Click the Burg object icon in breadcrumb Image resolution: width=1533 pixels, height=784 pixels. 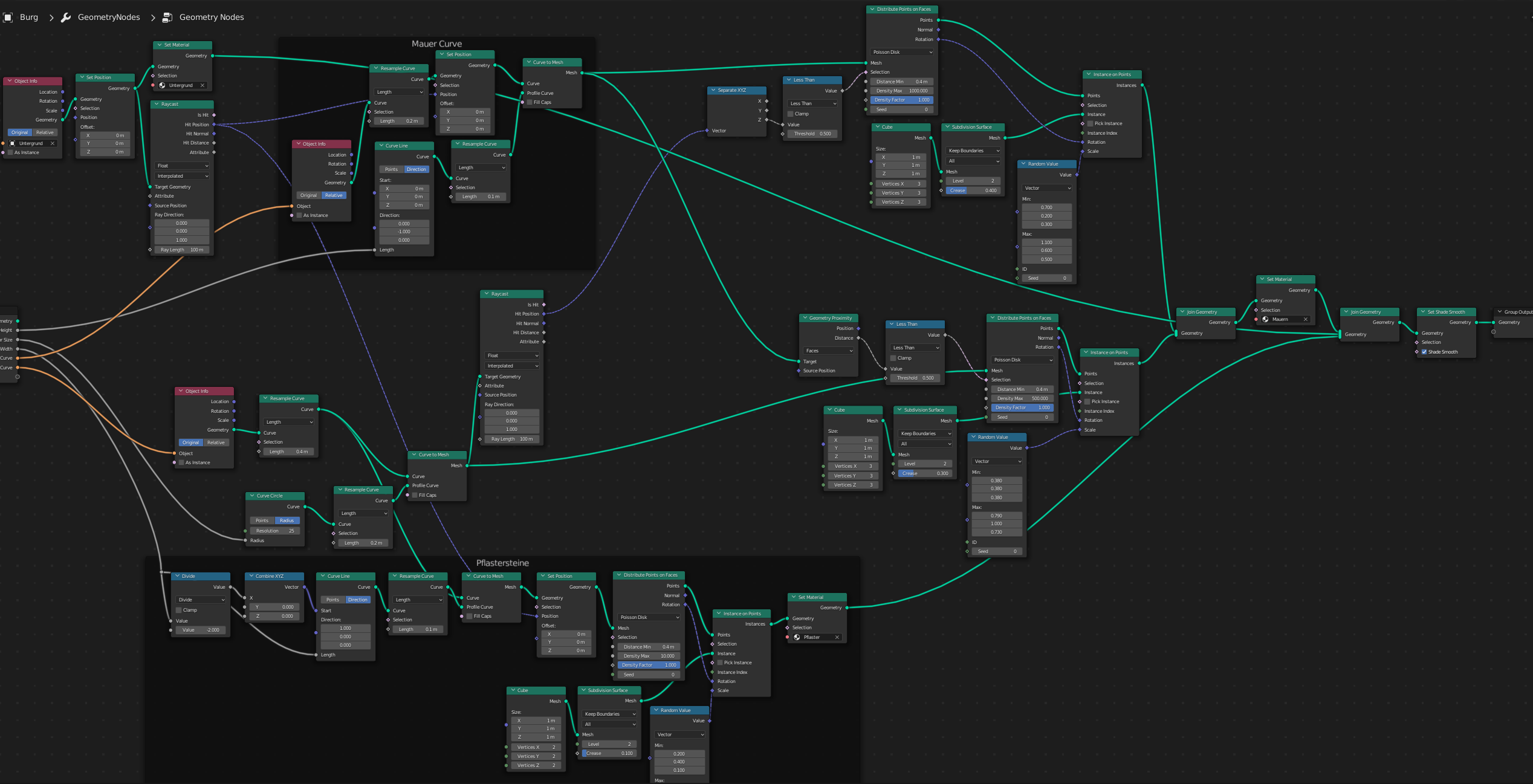click(8, 18)
